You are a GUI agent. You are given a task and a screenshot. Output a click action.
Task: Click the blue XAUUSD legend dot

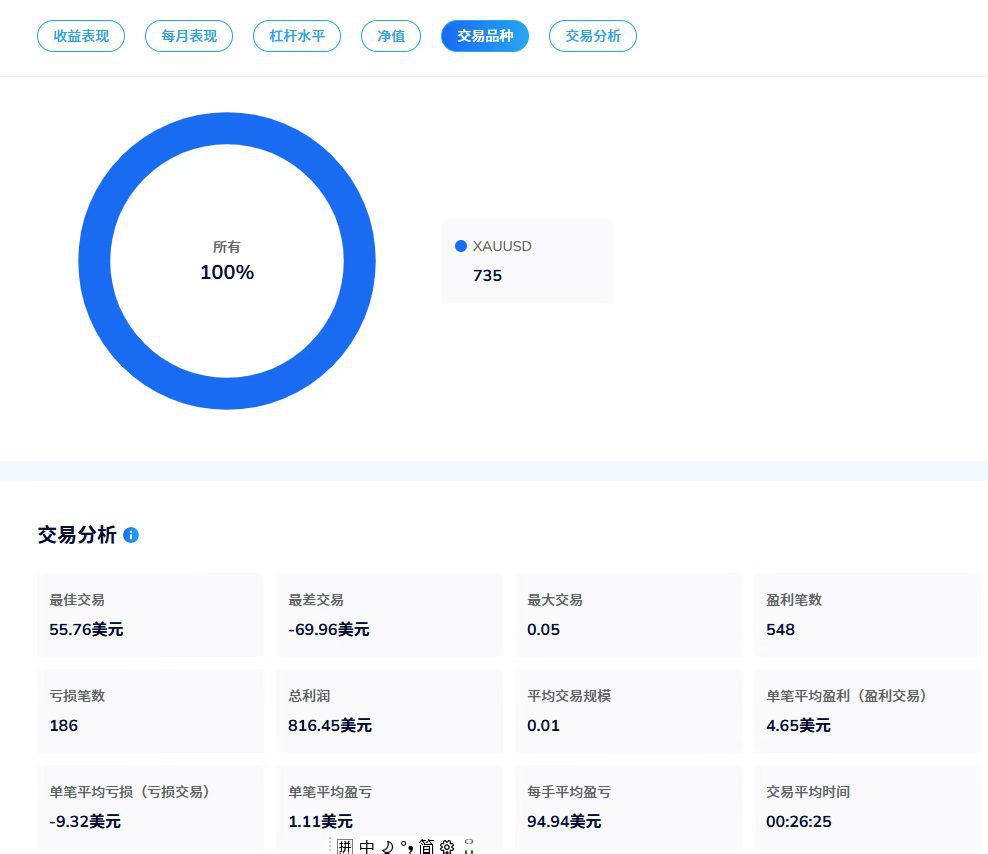[x=461, y=246]
